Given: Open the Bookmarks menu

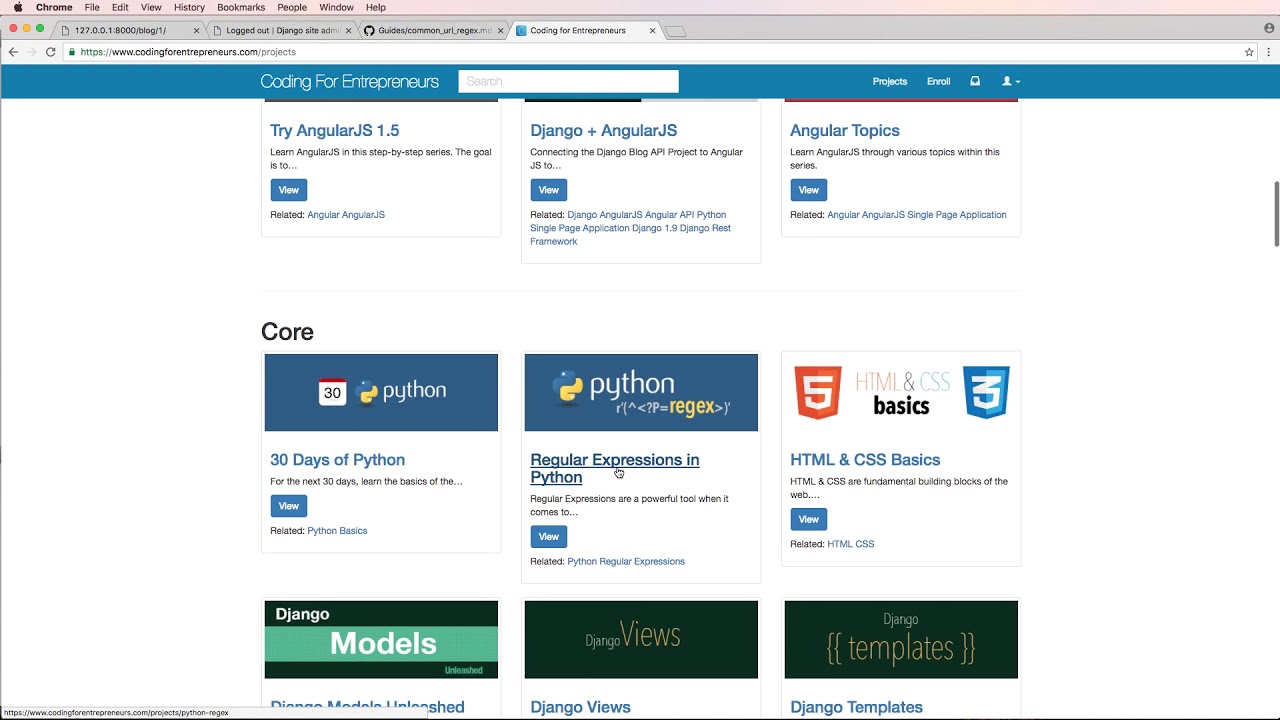Looking at the screenshot, I should (241, 7).
